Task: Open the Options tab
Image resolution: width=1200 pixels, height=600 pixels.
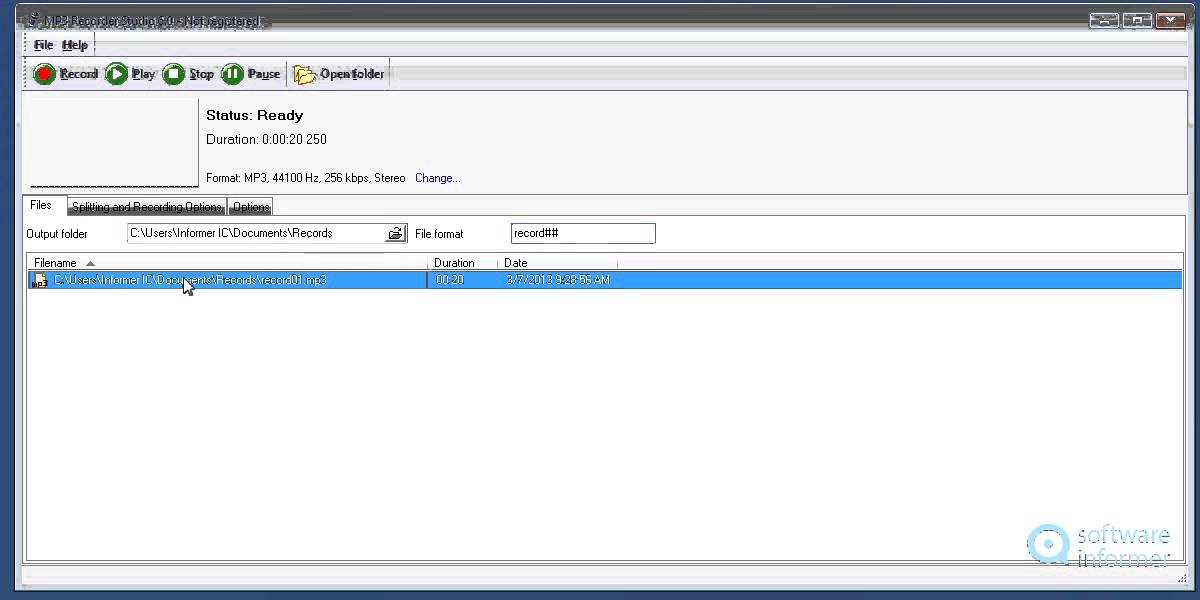Action: (x=251, y=207)
